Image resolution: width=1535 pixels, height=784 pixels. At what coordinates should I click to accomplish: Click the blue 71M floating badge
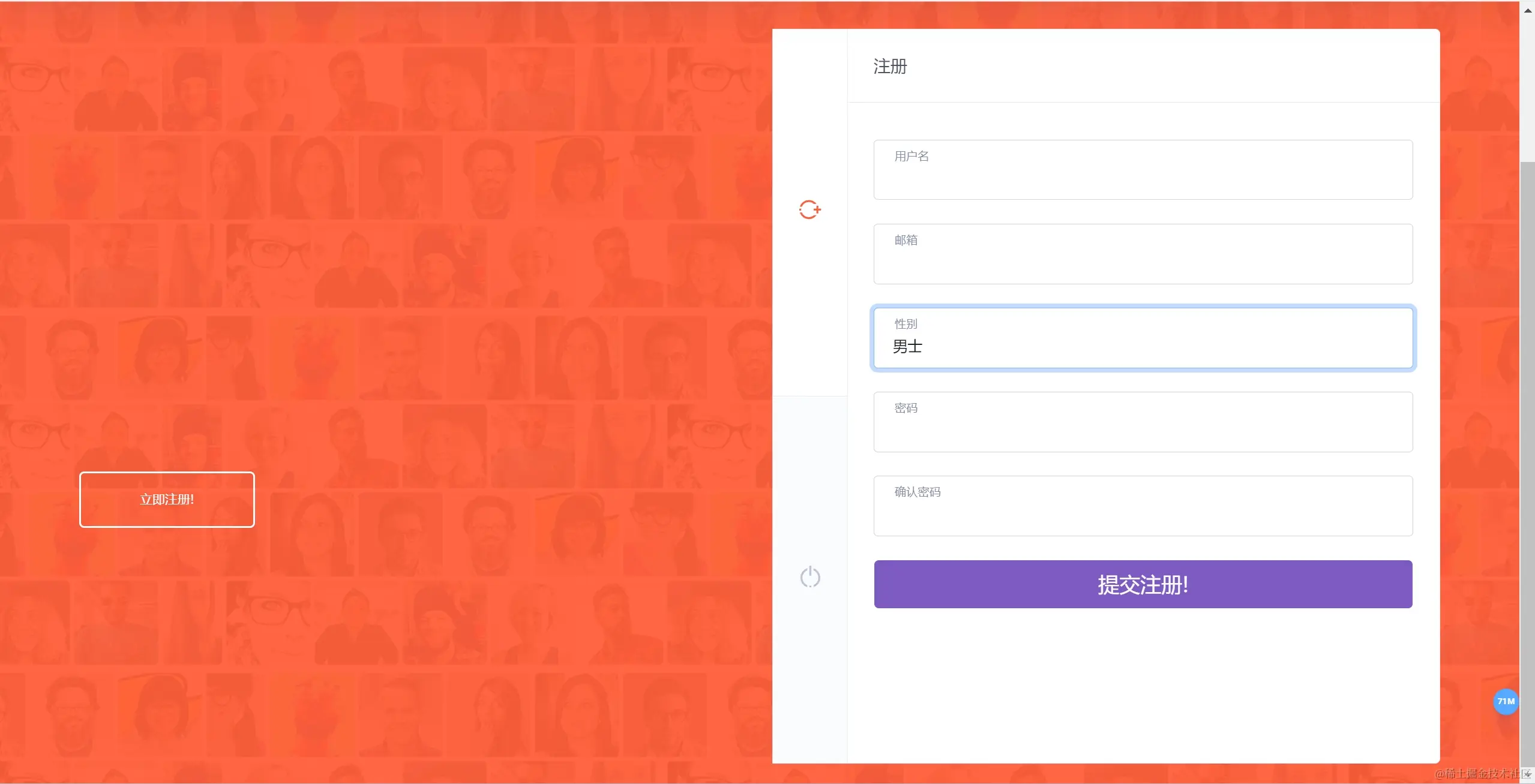1505,701
